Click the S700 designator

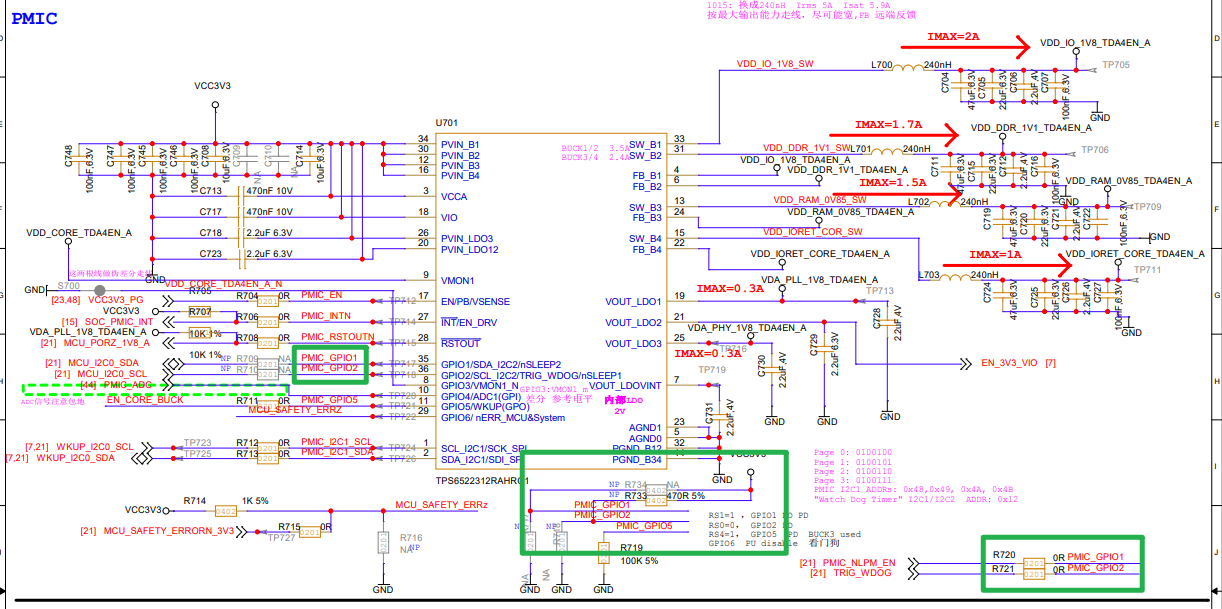pos(68,285)
